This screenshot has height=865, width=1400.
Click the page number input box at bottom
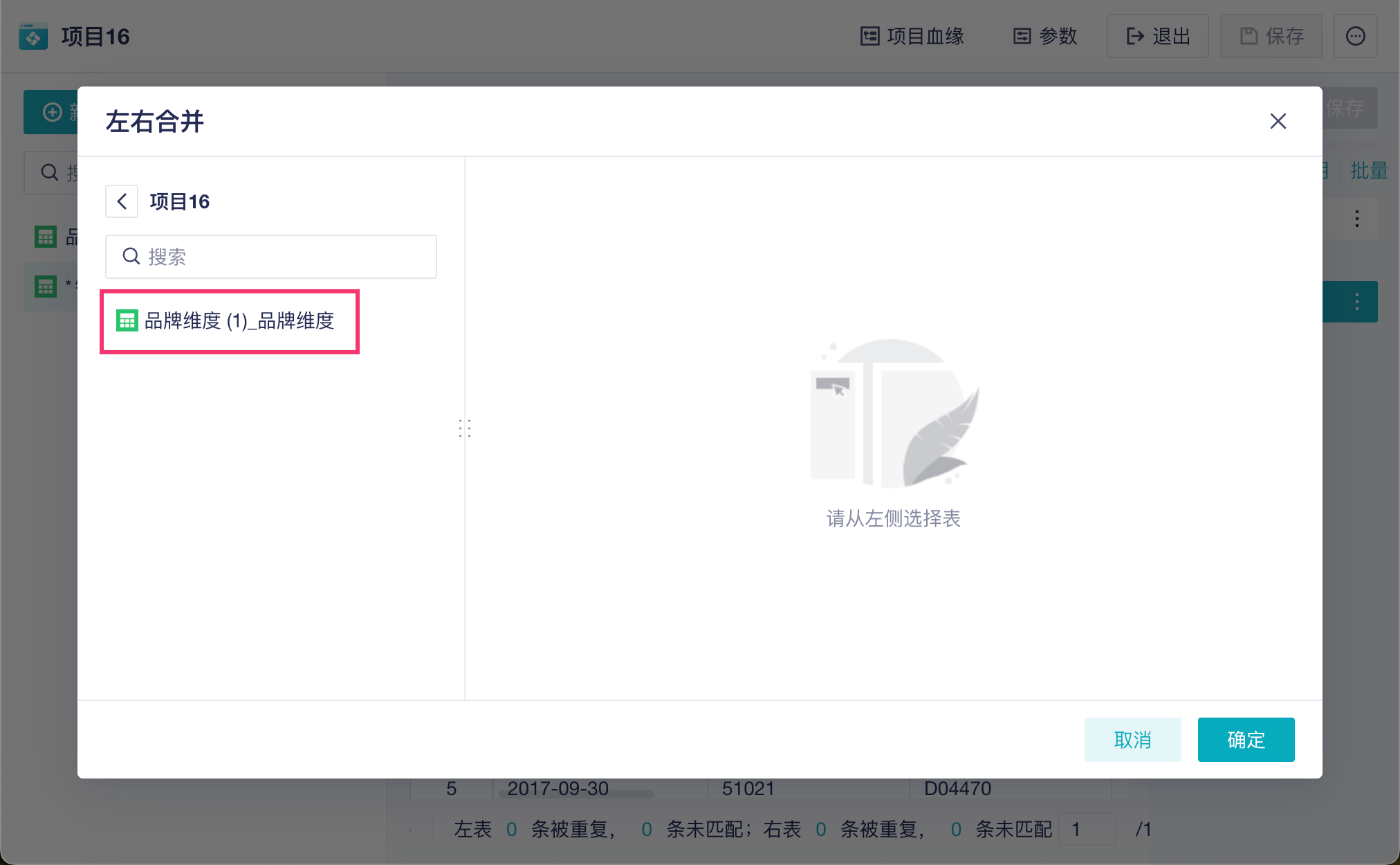[1087, 829]
